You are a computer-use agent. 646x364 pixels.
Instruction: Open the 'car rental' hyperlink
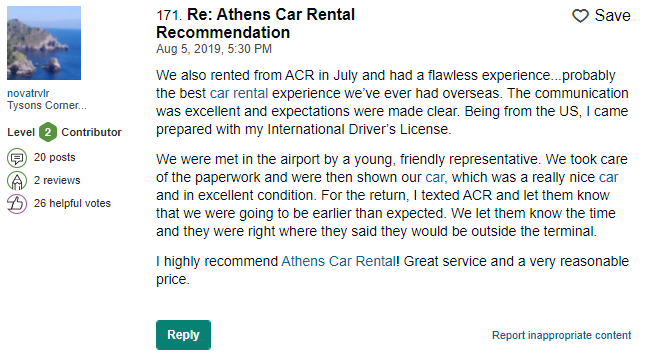239,93
